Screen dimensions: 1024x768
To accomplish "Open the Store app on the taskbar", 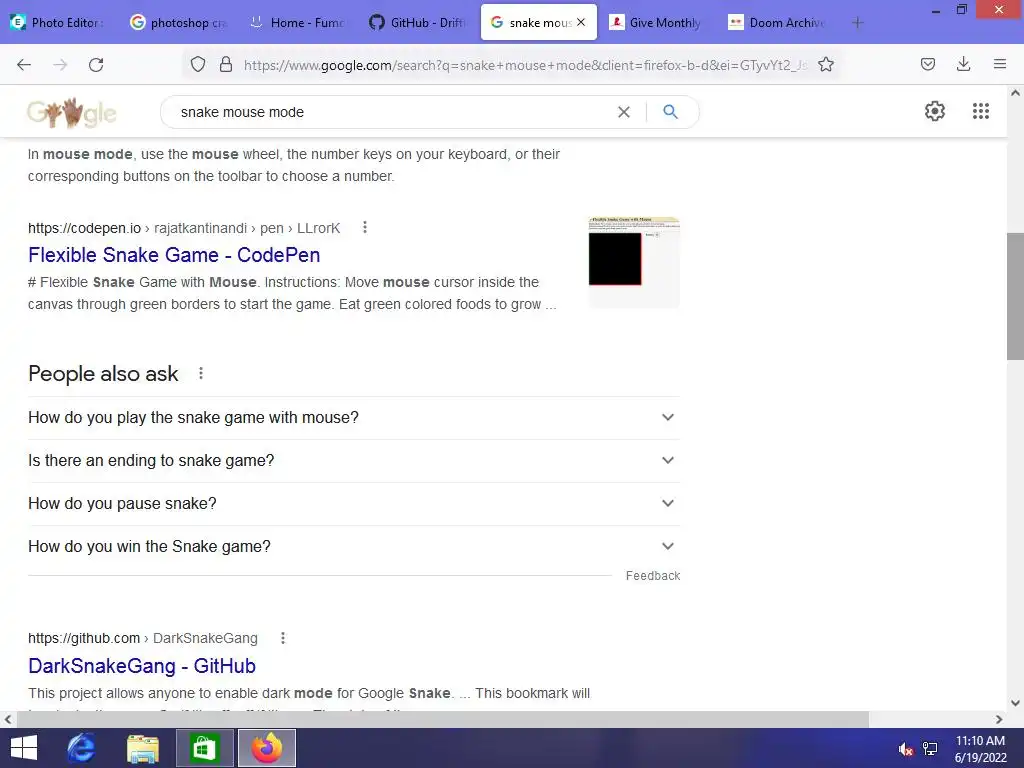I will coord(204,748).
